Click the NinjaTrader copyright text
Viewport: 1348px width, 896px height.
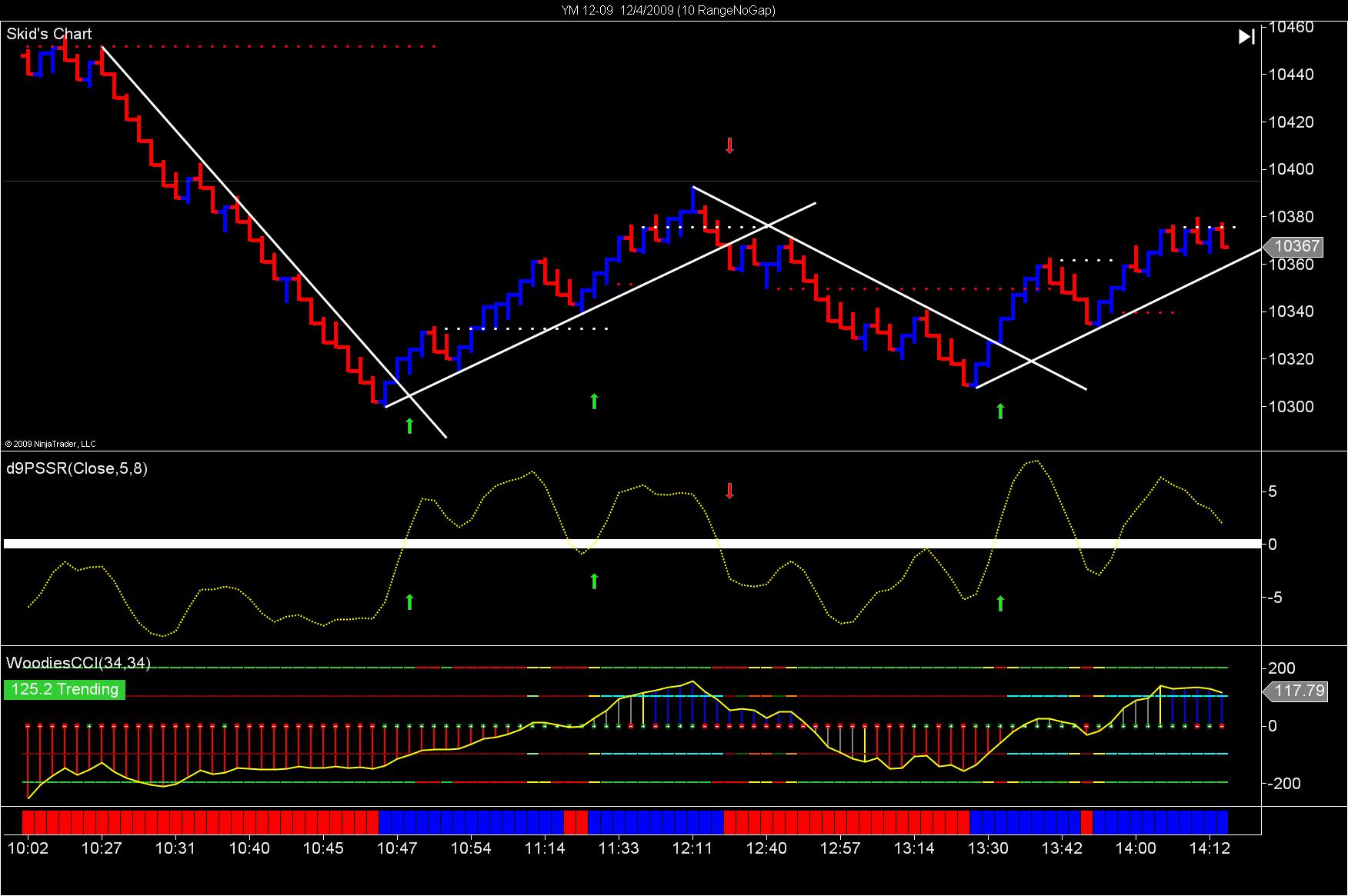pos(51,444)
